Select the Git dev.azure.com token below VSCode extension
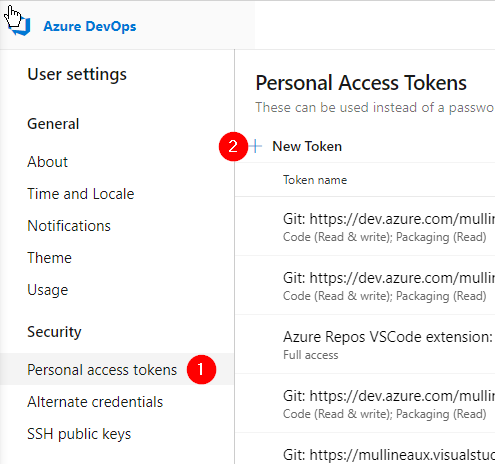The image size is (495, 464). [365, 404]
